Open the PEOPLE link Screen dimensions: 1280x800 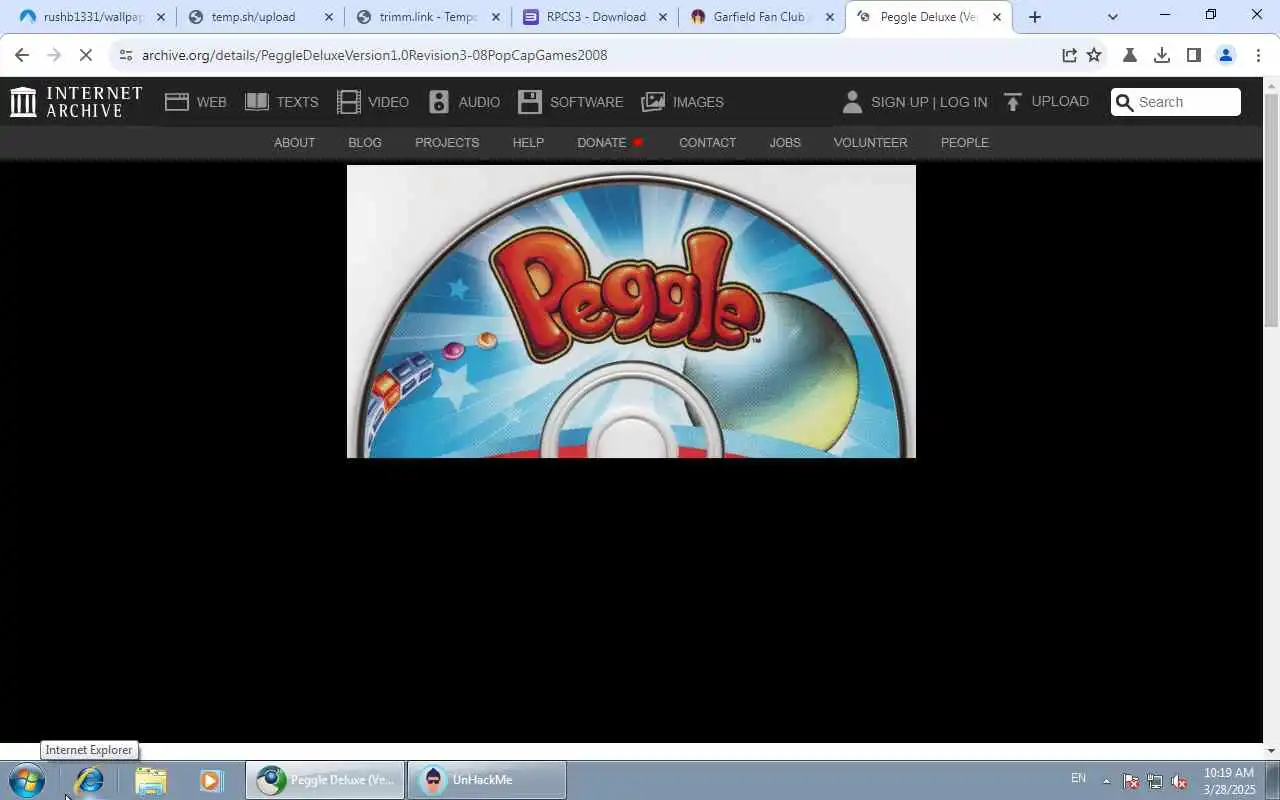coord(964,143)
